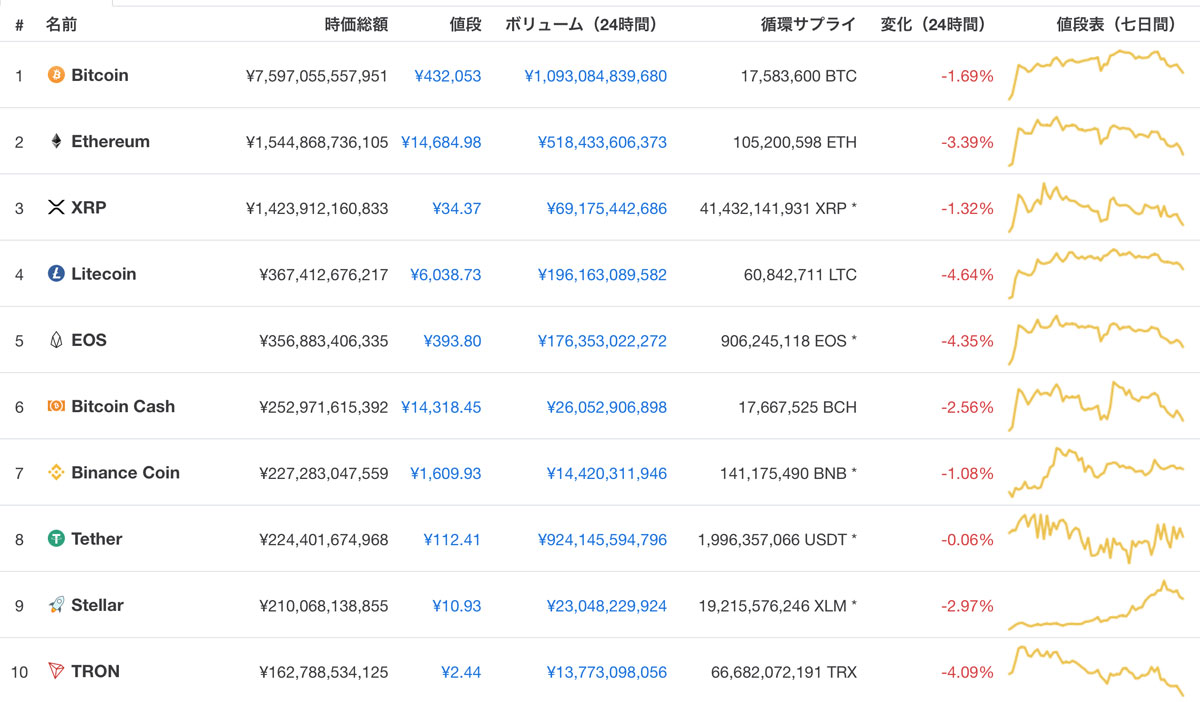The image size is (1200, 702).
Task: Open Tether volume ¥924,145,594,796
Action: [601, 540]
